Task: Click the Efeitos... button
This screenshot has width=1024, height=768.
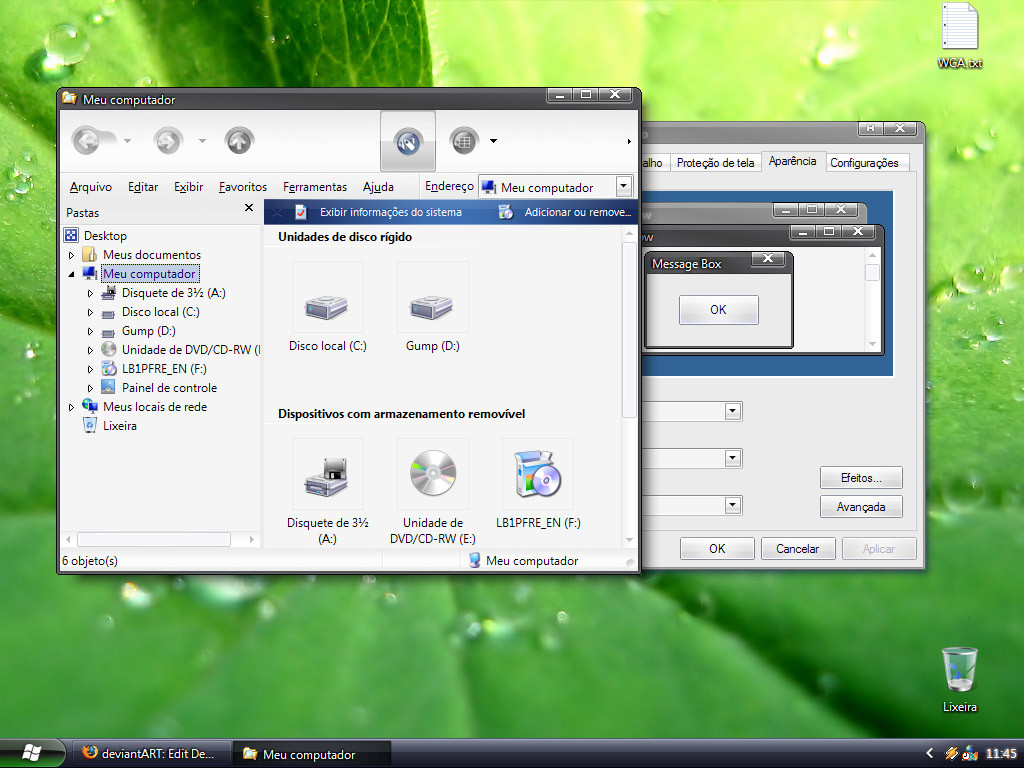Action: click(x=860, y=478)
